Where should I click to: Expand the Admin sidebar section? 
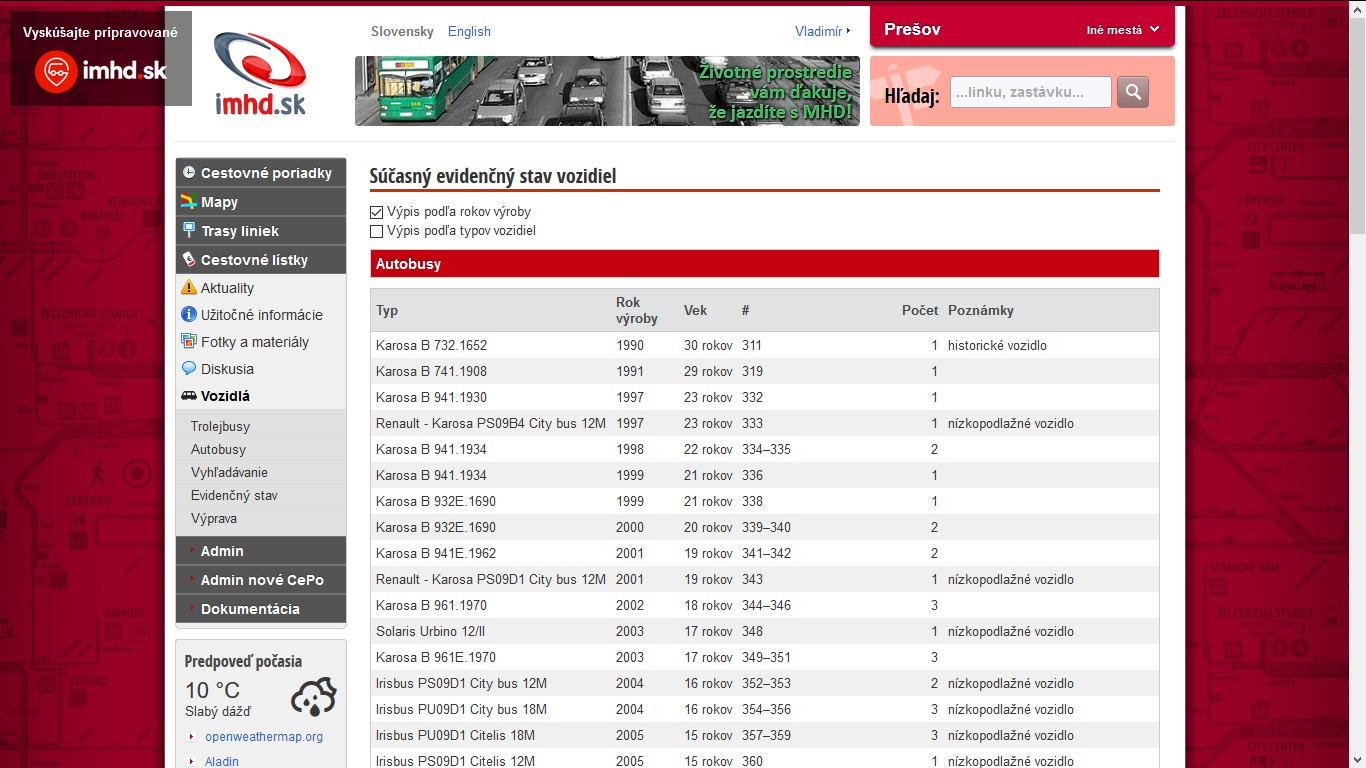pos(222,551)
